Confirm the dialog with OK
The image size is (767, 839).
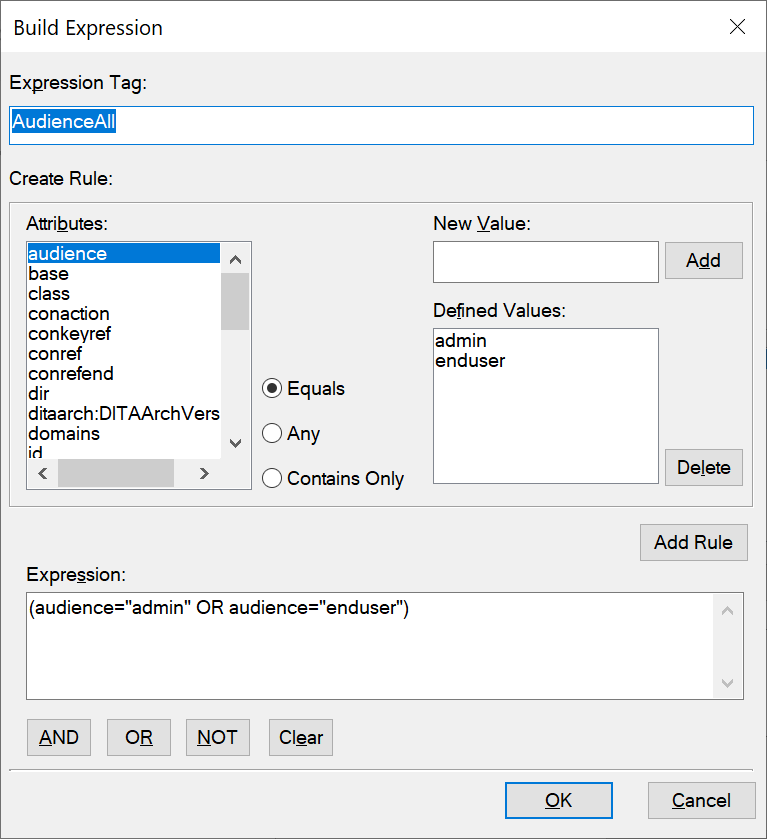coord(558,800)
